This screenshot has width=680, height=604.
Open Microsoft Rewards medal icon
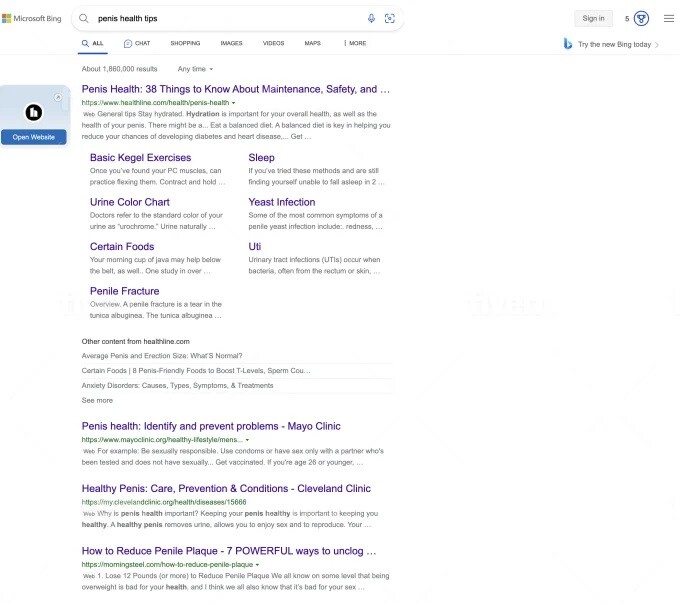[641, 18]
